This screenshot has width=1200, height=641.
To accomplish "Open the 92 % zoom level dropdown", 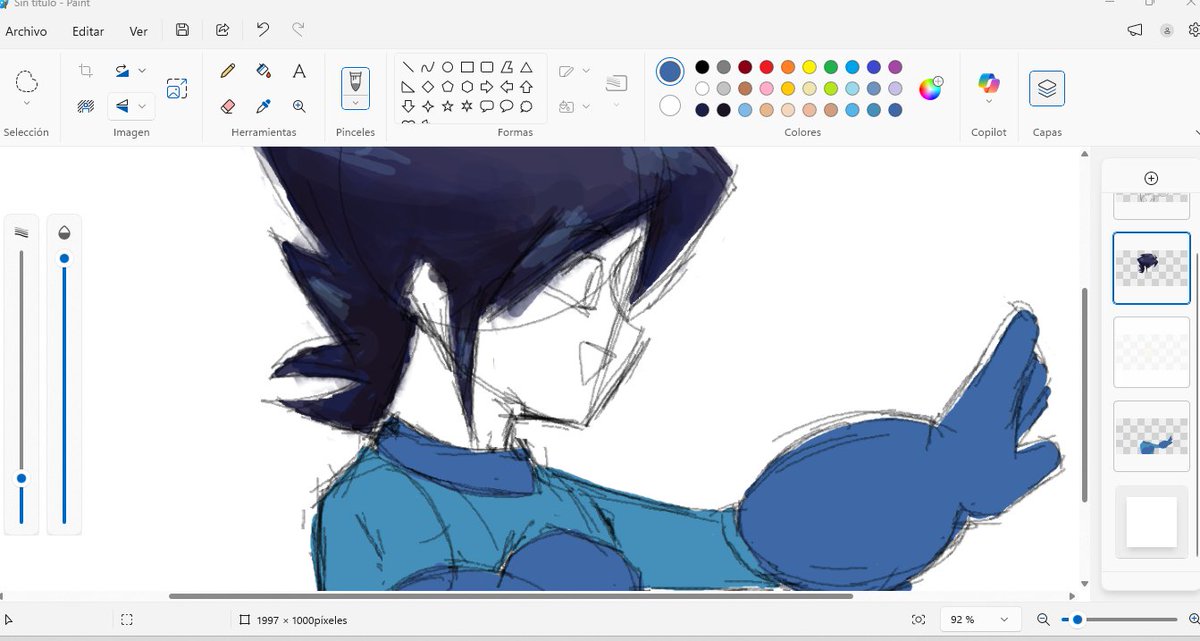I will (981, 620).
